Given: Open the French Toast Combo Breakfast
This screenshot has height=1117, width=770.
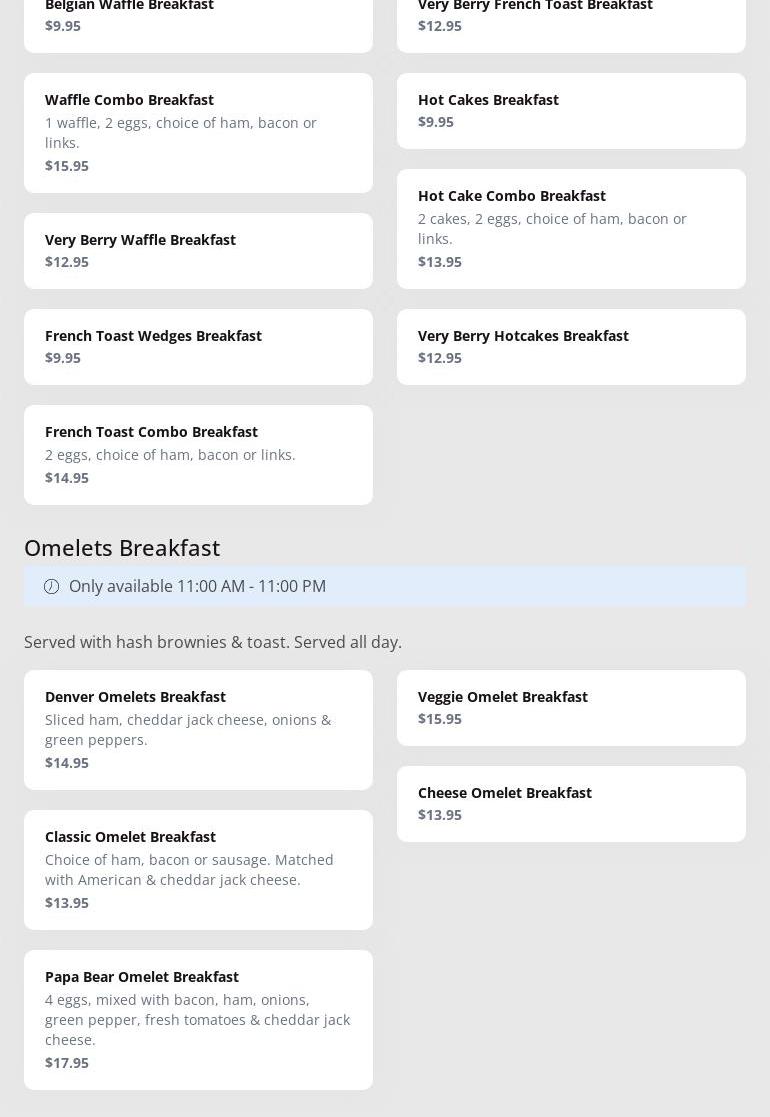Looking at the screenshot, I should pyautogui.click(x=198, y=454).
